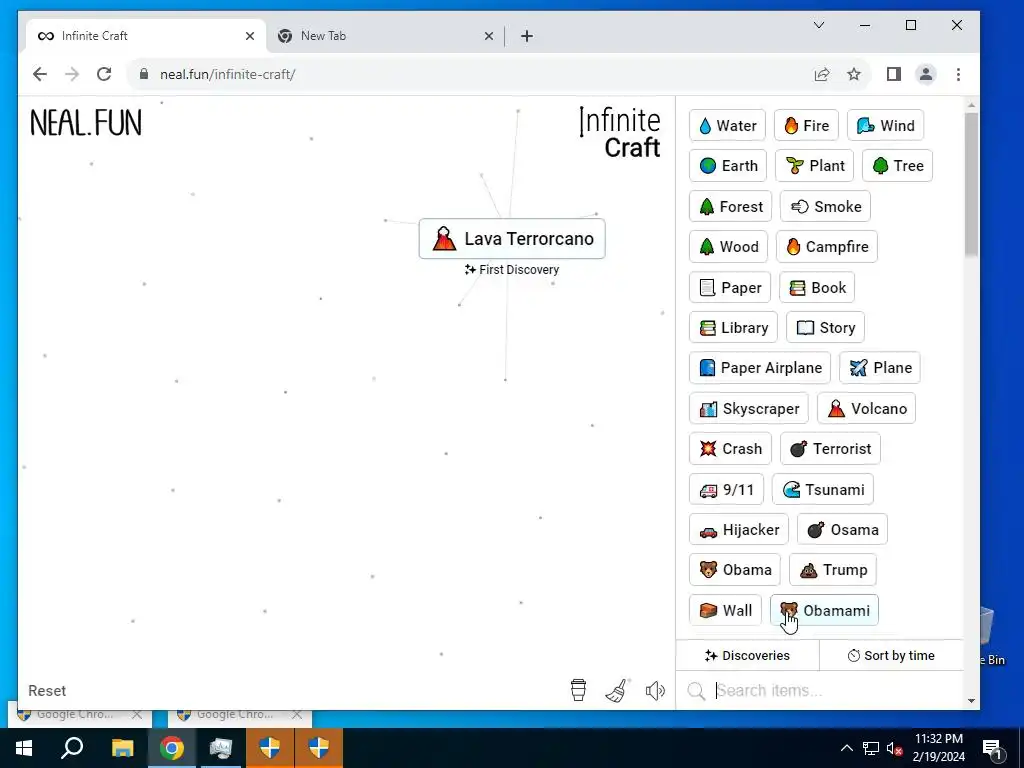Pick the Earth element

pos(728,166)
